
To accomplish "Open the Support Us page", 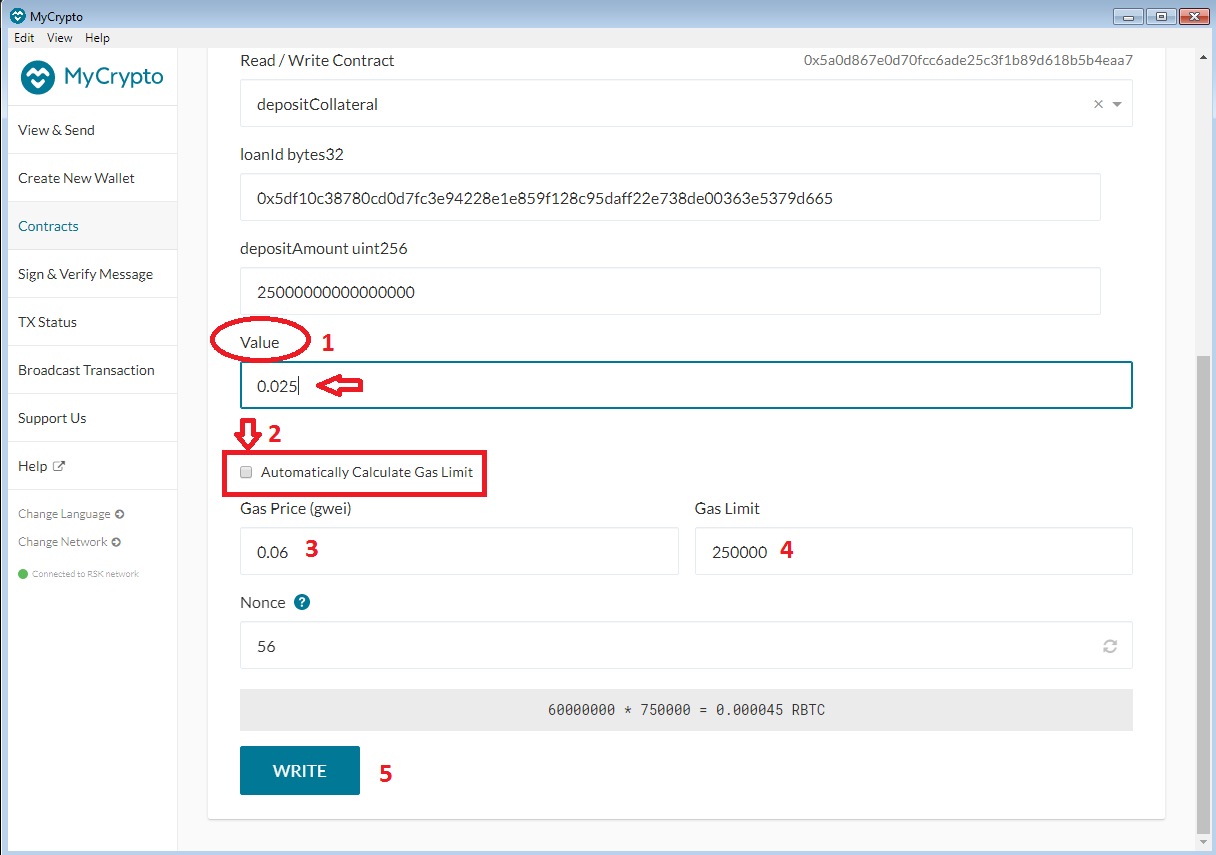I will [x=92, y=418].
